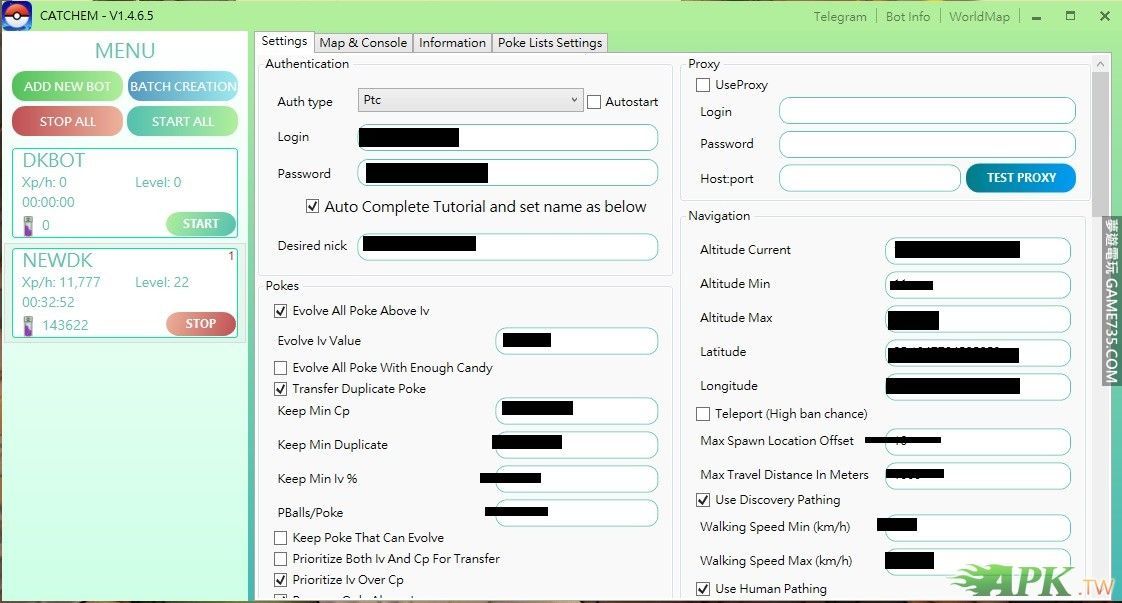1122x603 pixels.
Task: Click the proxy Host:port input field
Action: tap(869, 178)
